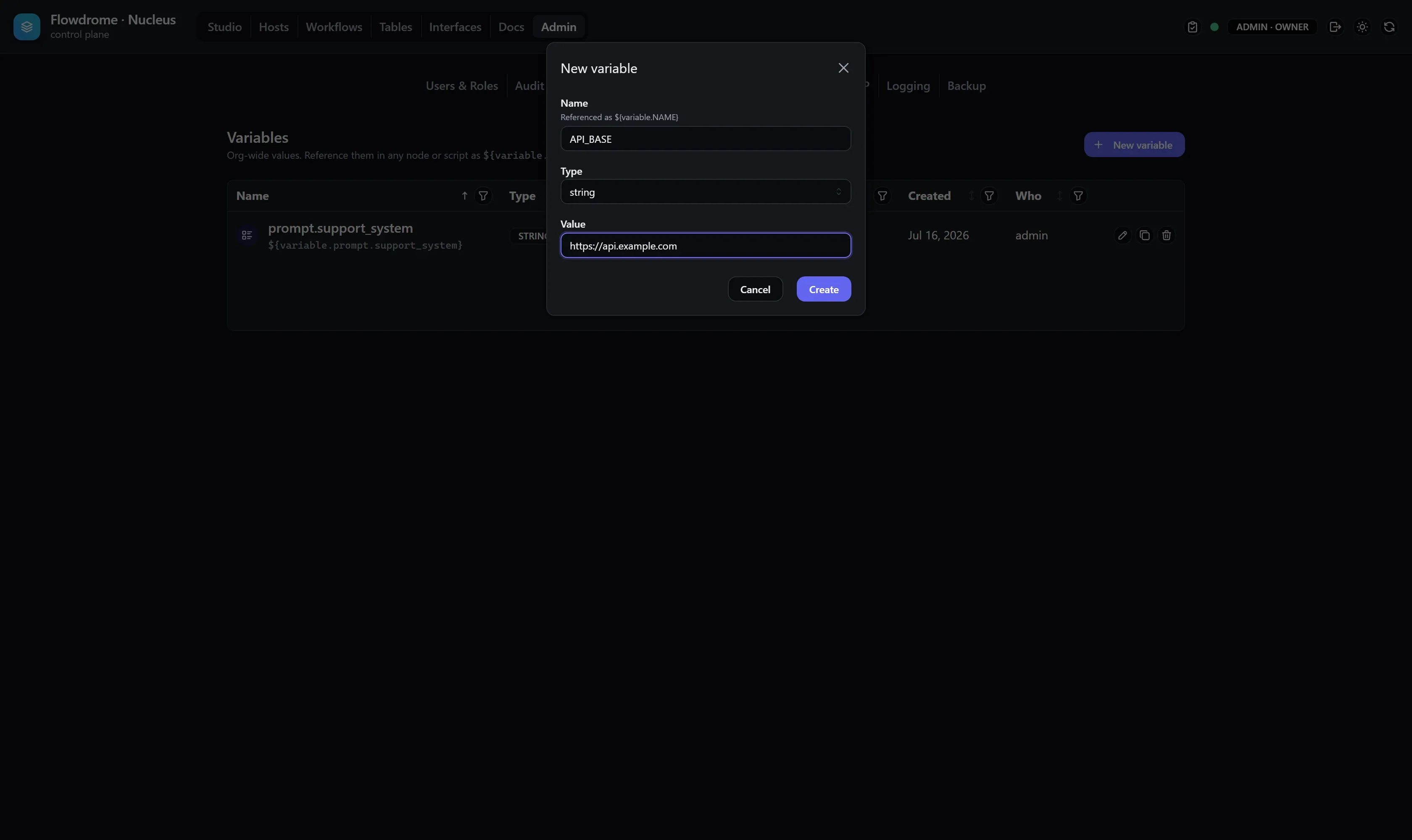
Task: Click the Created column header
Action: pos(929,196)
